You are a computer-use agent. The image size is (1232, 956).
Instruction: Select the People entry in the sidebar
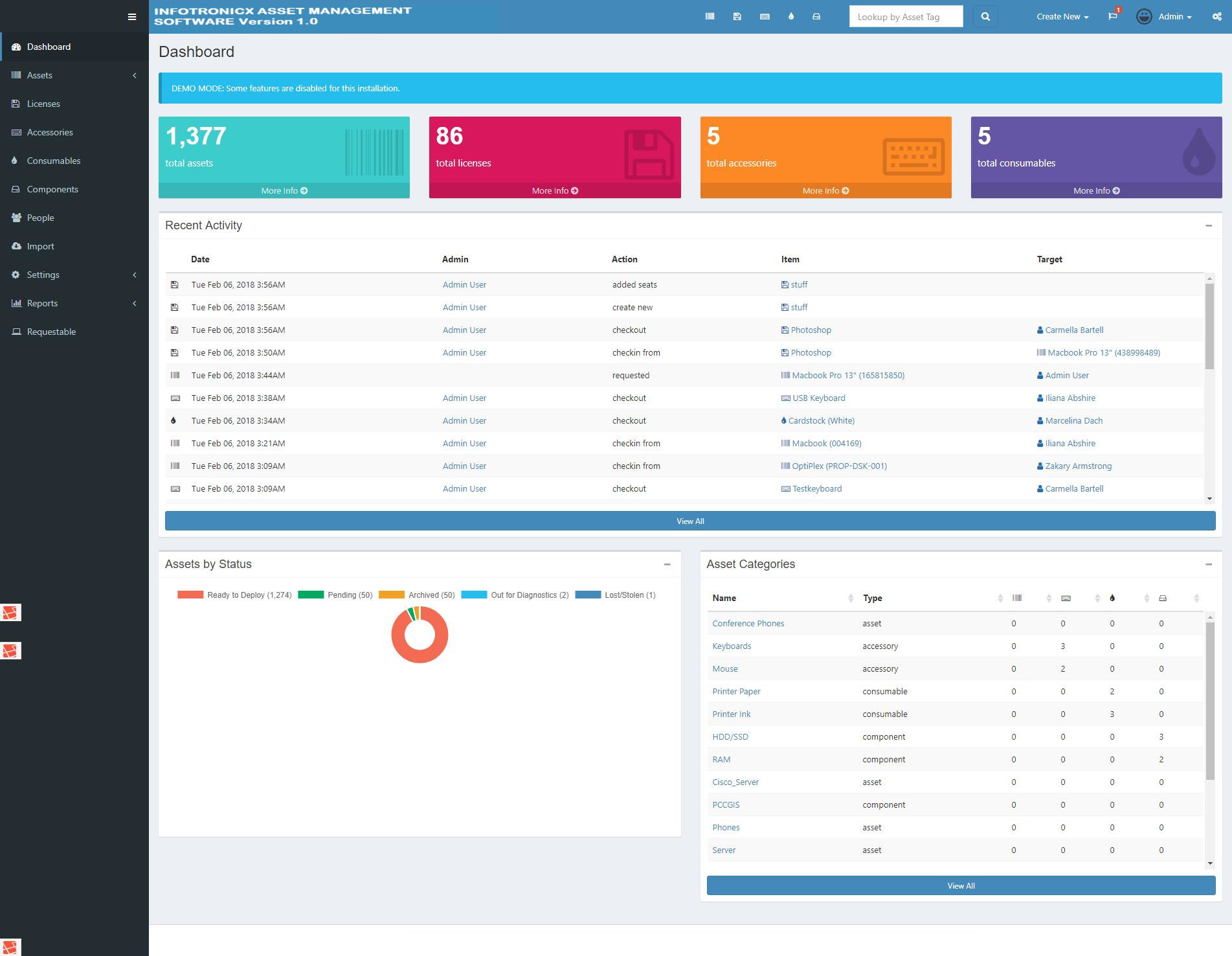41,218
